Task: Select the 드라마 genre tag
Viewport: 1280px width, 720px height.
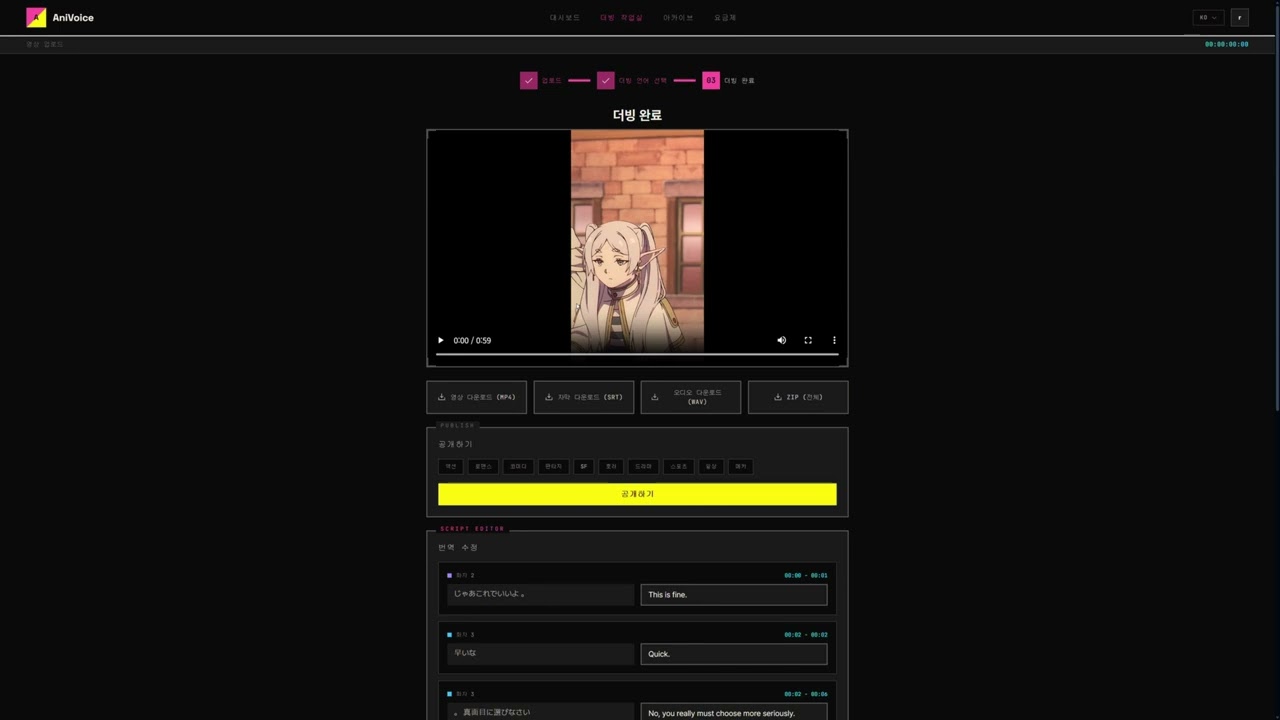Action: pyautogui.click(x=643, y=466)
